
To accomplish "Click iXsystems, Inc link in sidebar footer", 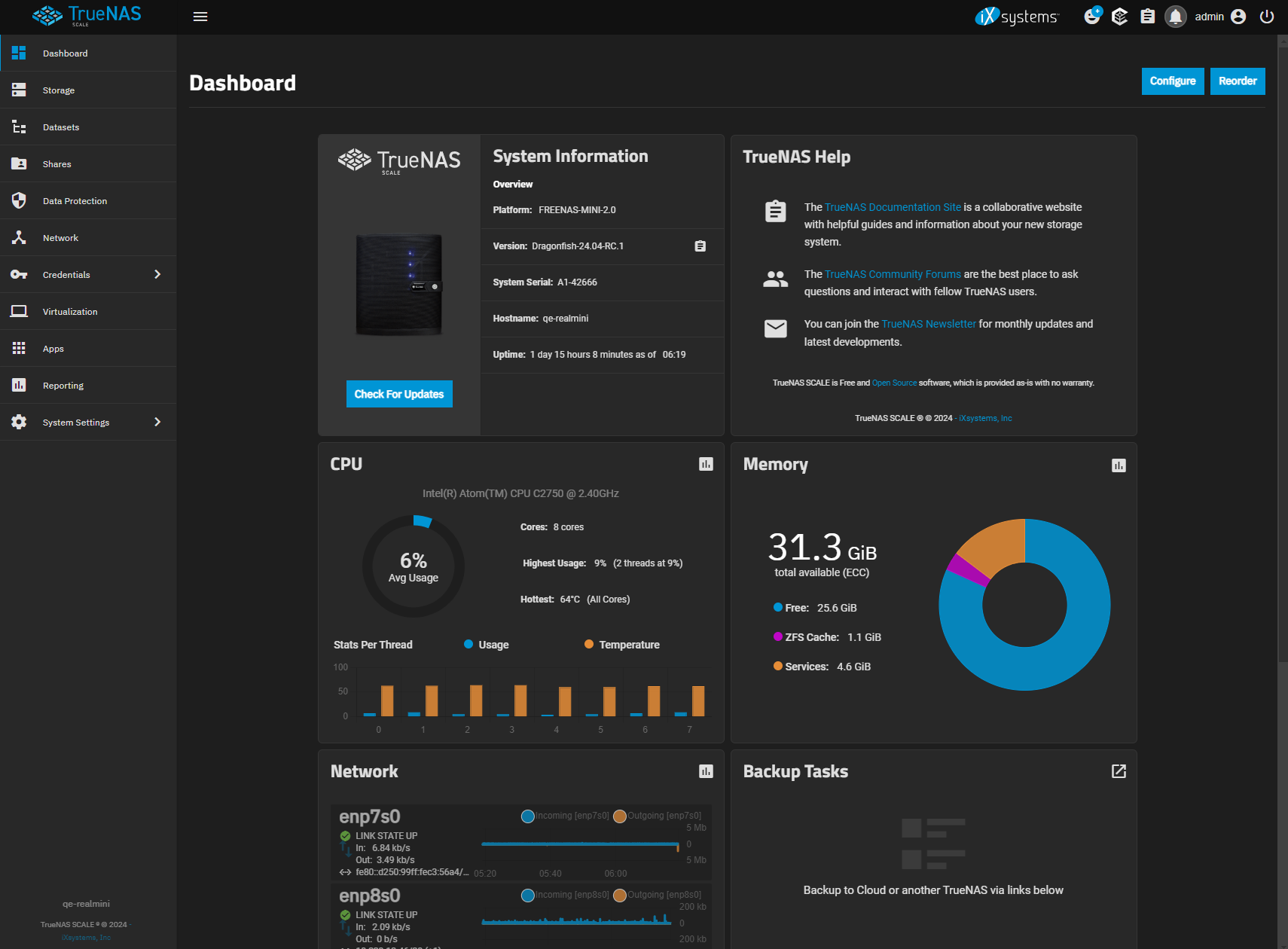I will tap(86, 938).
